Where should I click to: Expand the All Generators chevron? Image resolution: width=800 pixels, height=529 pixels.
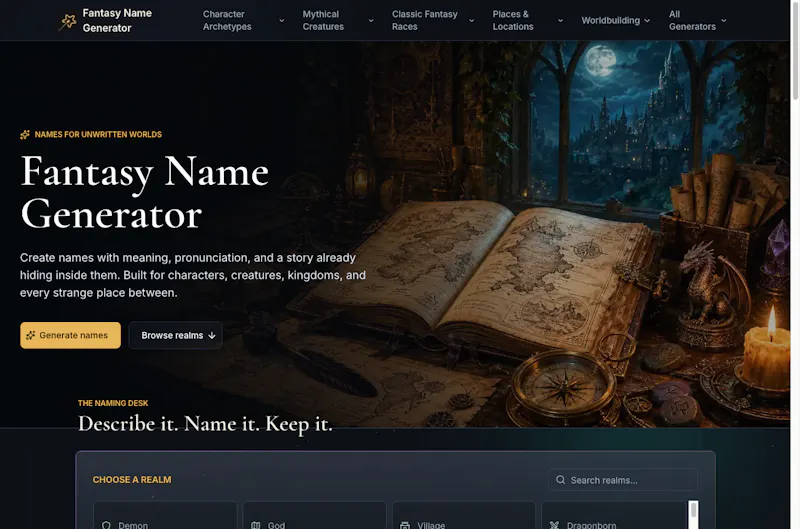[723, 20]
